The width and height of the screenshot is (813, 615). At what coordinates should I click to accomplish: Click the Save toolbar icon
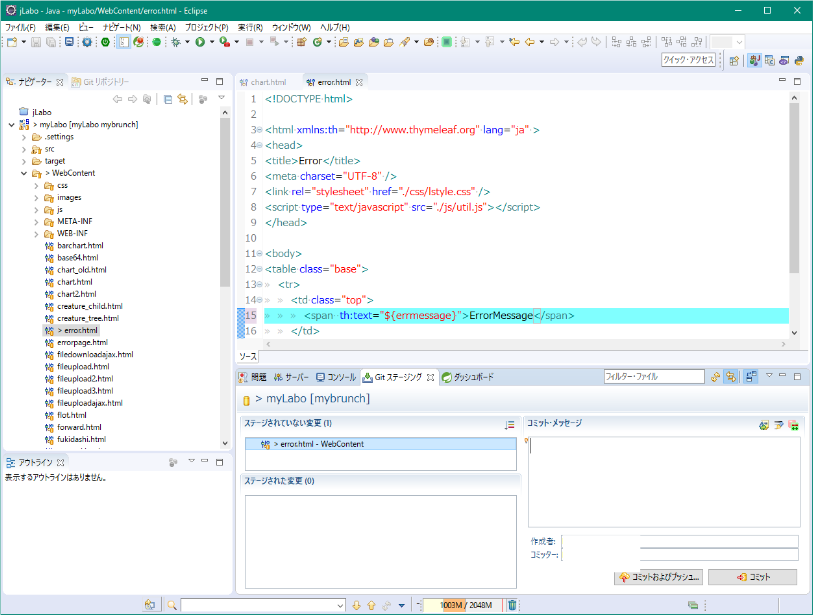[x=36, y=42]
